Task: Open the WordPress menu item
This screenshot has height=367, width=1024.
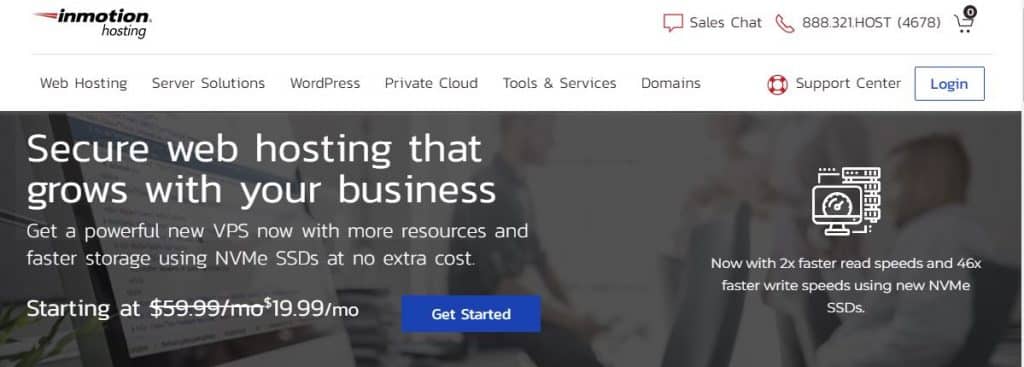Action: click(325, 84)
